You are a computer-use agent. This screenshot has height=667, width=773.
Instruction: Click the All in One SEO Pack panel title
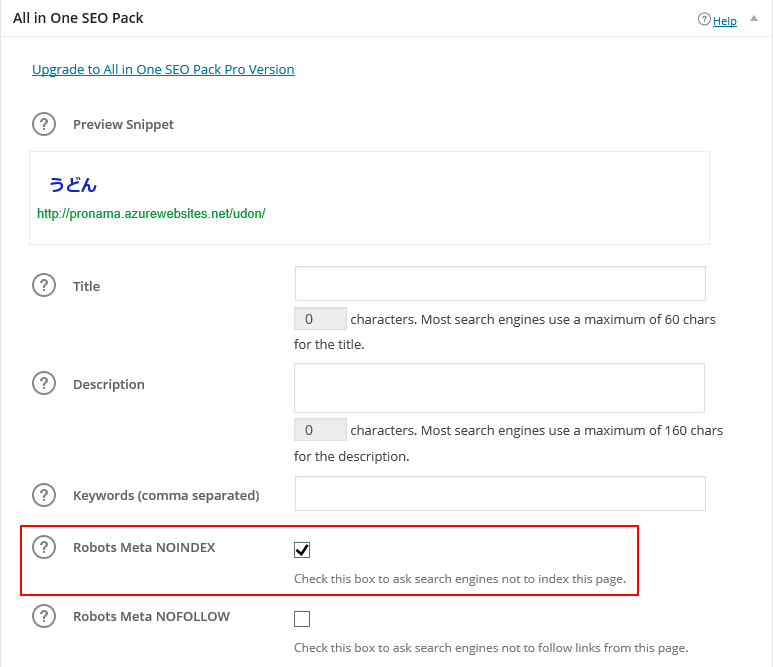79,19
